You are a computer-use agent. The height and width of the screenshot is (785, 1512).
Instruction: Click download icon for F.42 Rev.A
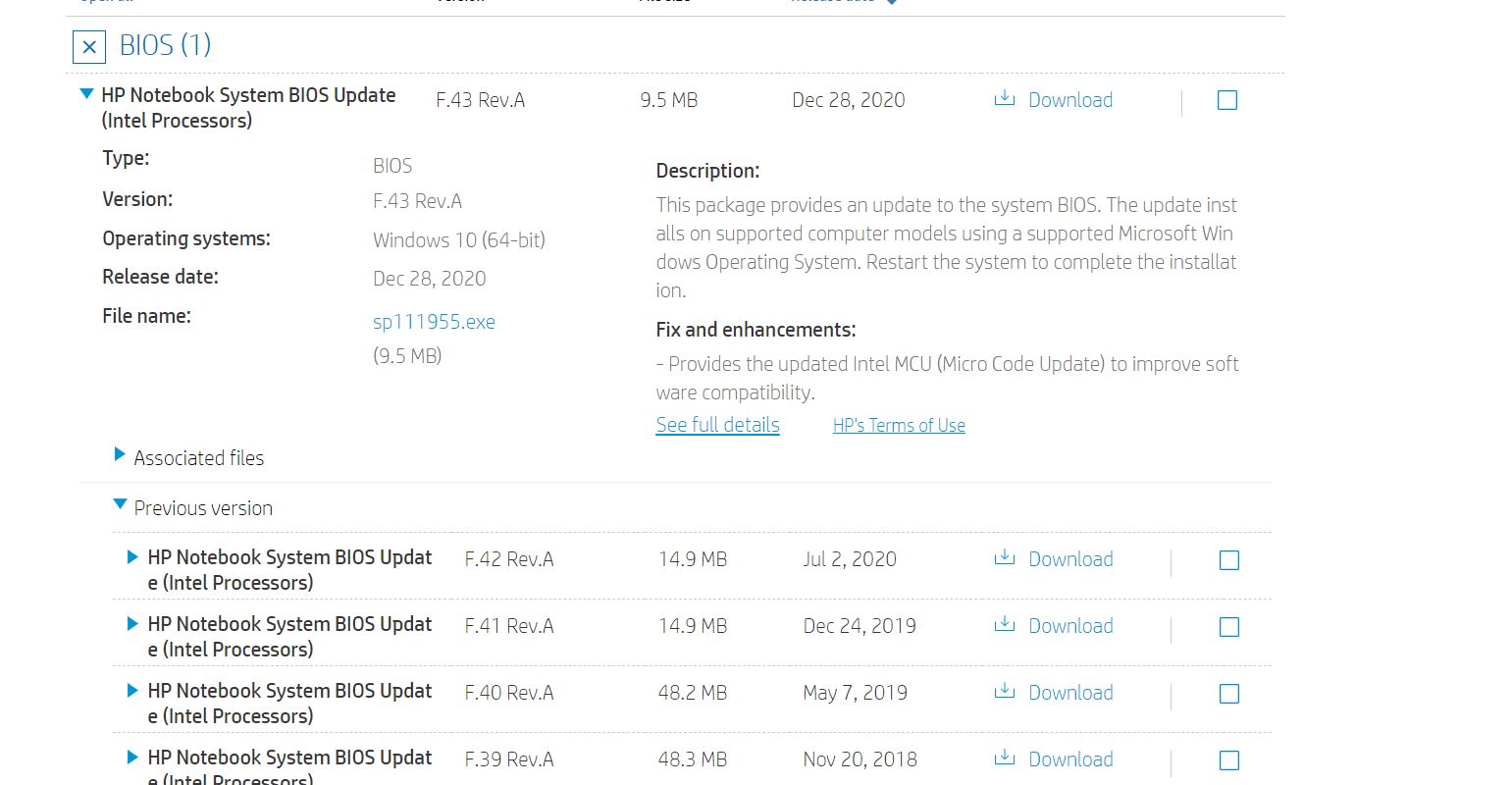[1004, 558]
